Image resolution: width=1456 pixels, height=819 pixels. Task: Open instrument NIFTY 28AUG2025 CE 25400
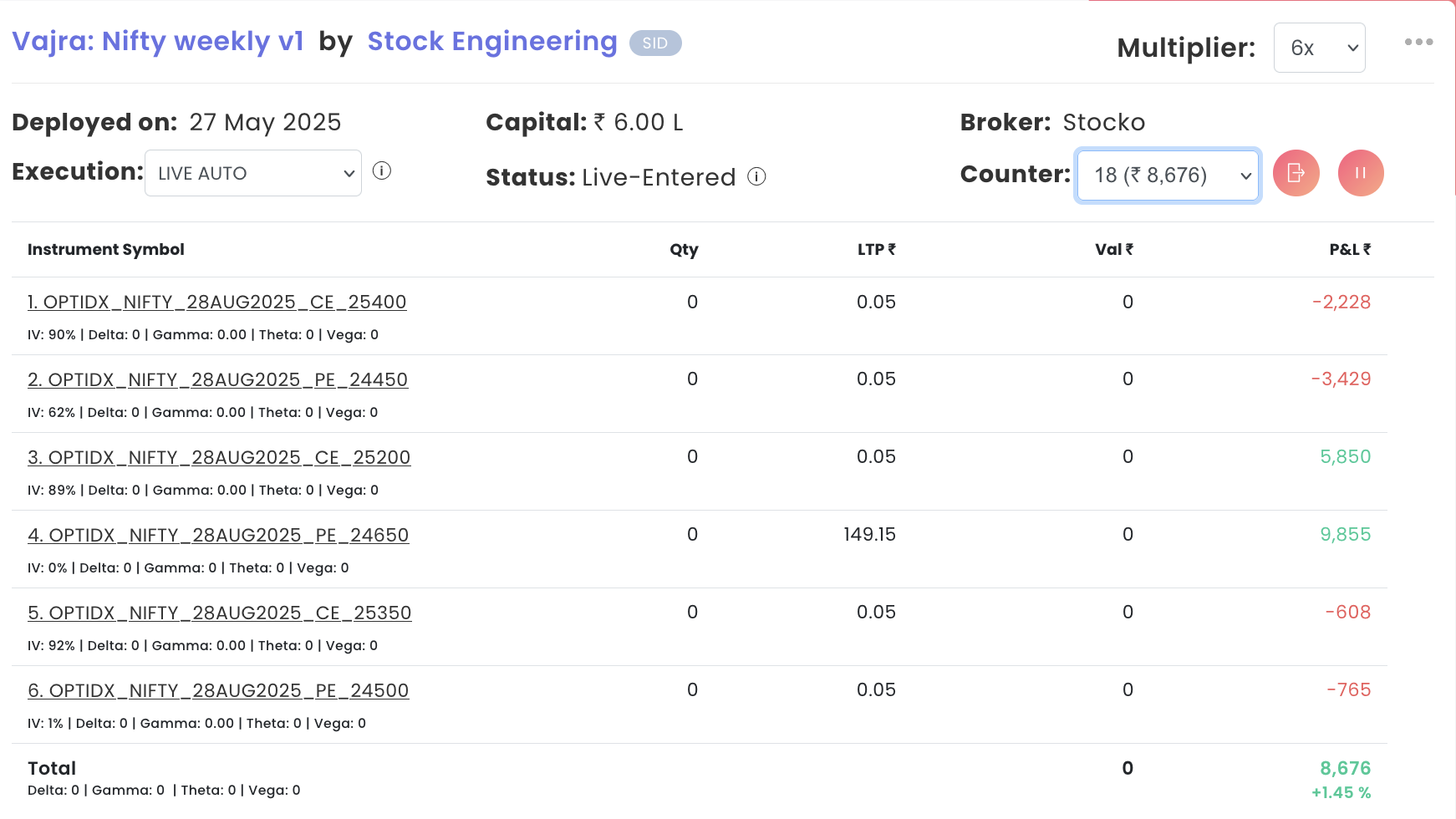(x=216, y=302)
